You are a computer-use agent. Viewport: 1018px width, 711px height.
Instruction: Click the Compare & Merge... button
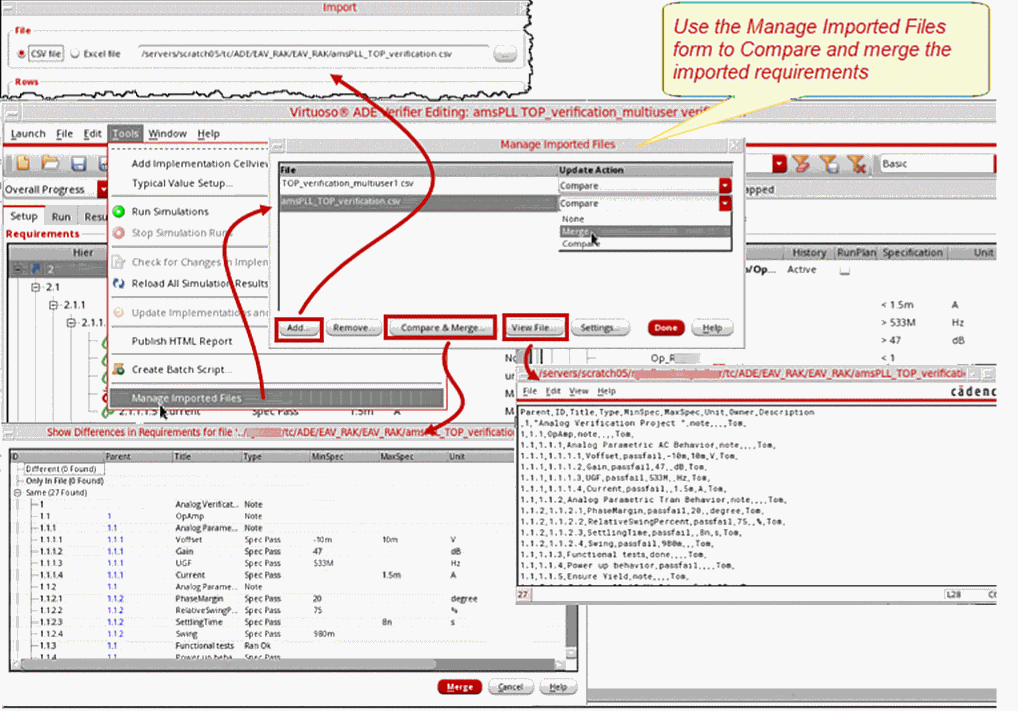click(441, 327)
